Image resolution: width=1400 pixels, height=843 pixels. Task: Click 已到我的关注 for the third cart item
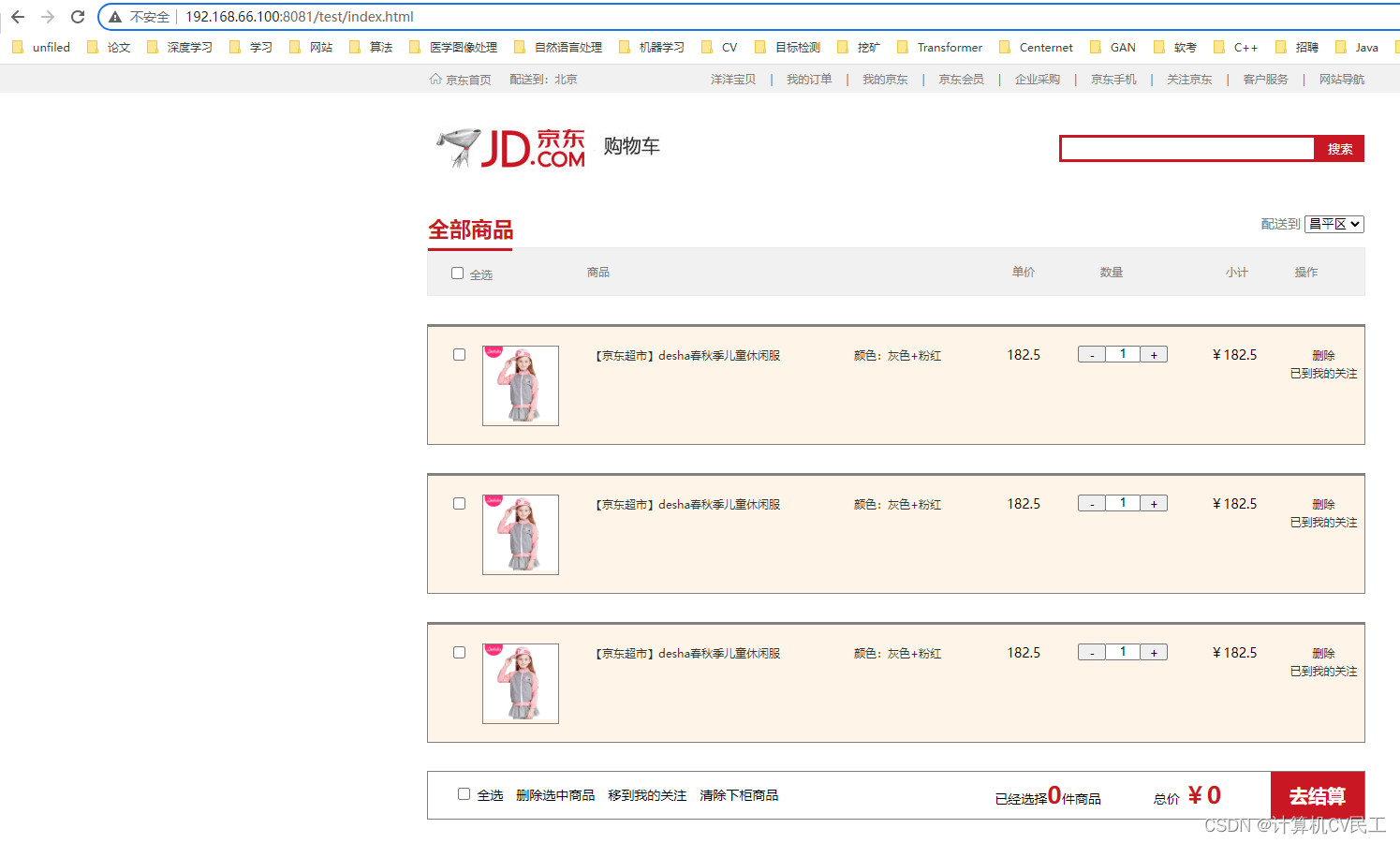click(x=1323, y=672)
